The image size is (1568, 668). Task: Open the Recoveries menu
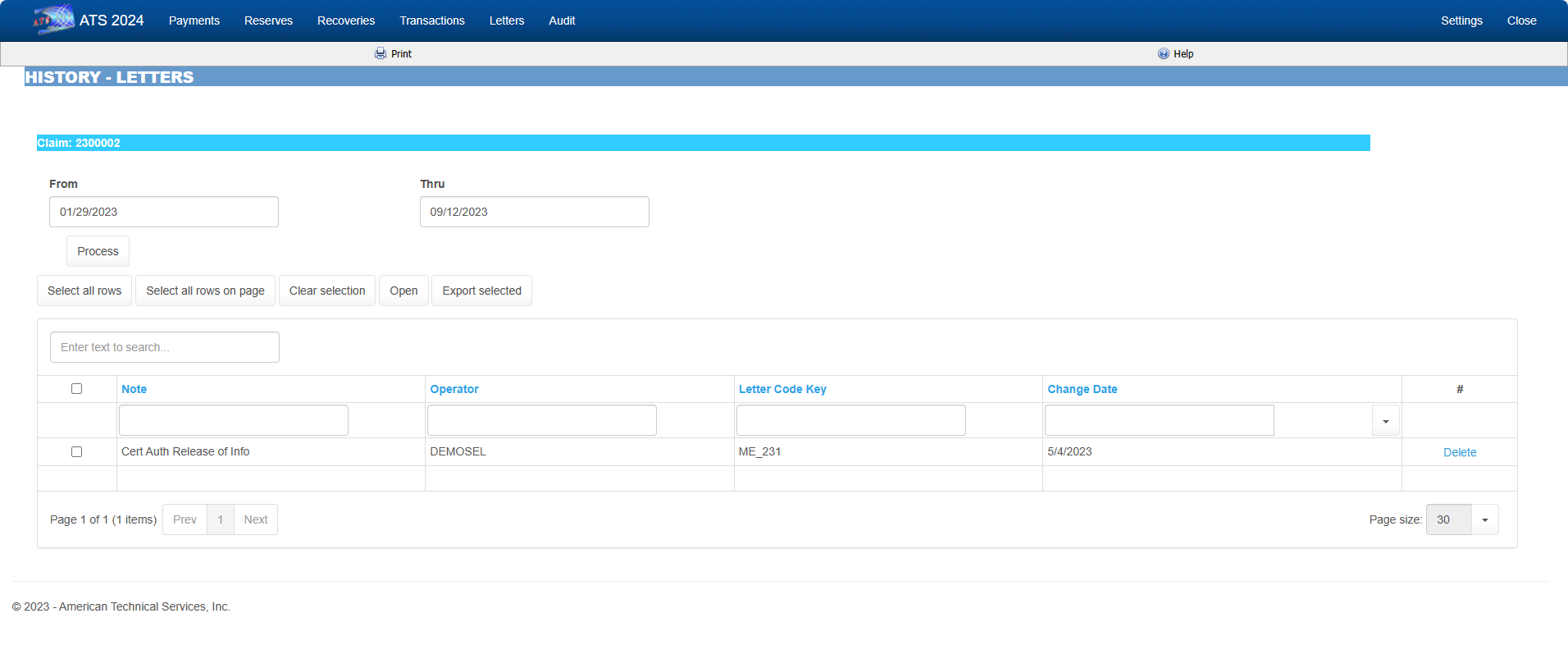346,21
